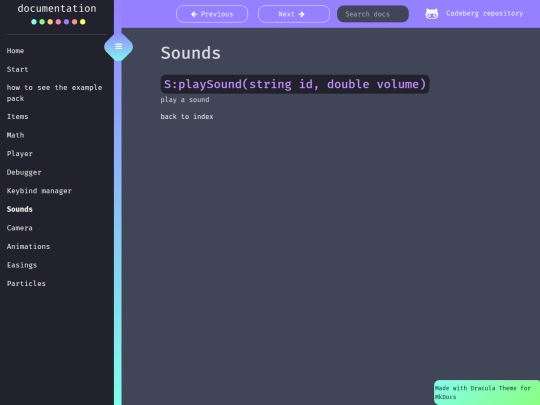
Task: Open the Items page
Action: [18, 116]
